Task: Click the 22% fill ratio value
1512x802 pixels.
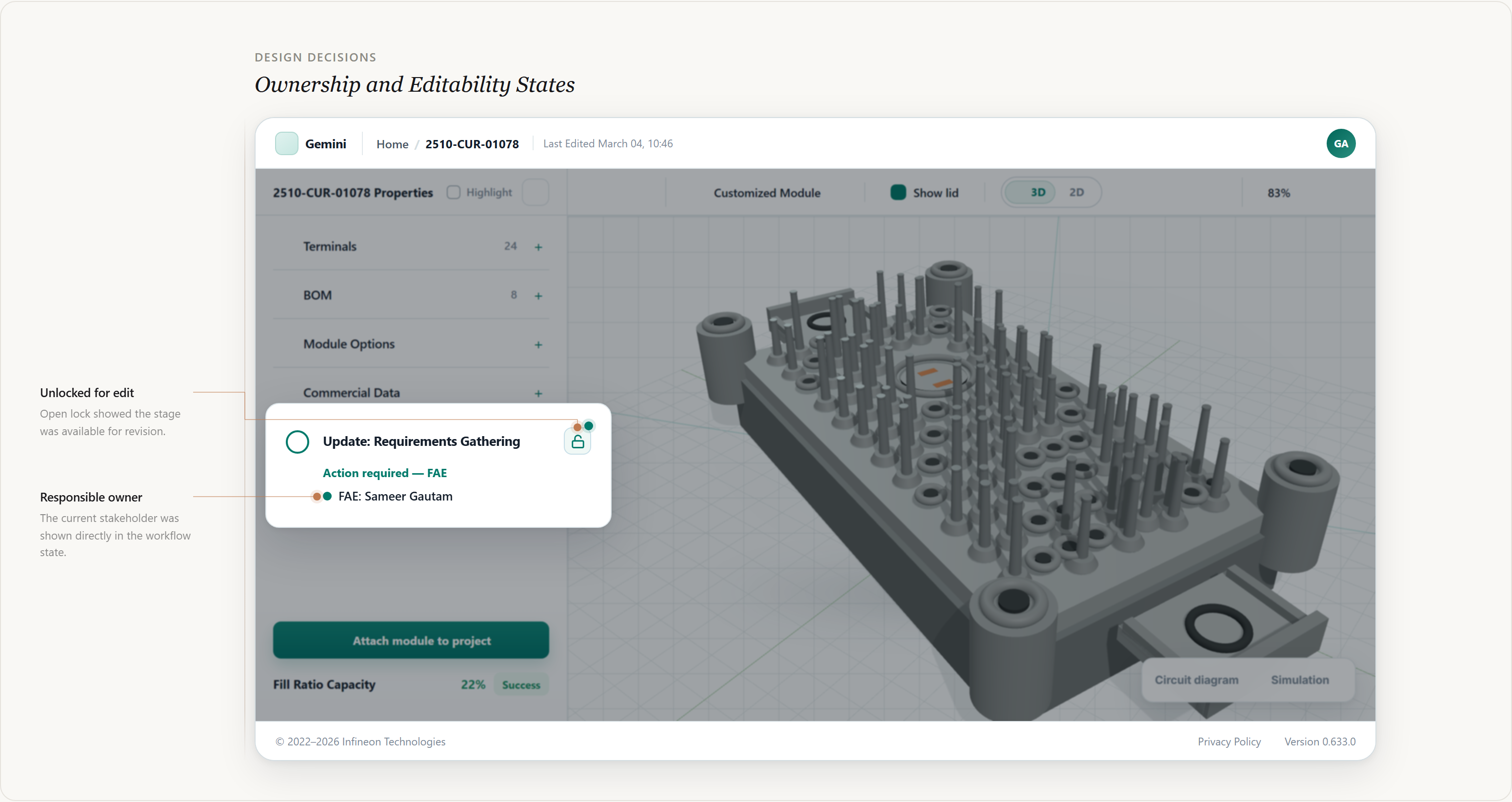Action: click(x=473, y=684)
